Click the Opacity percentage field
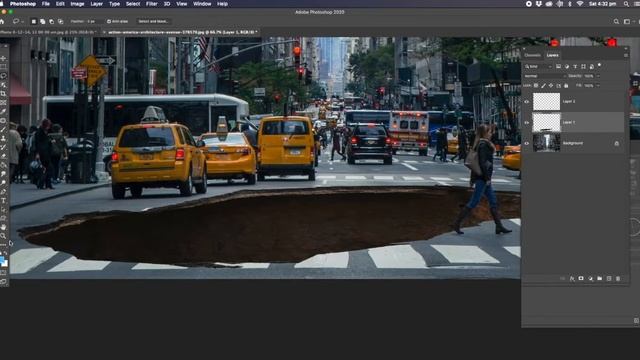640x360 pixels. (589, 76)
